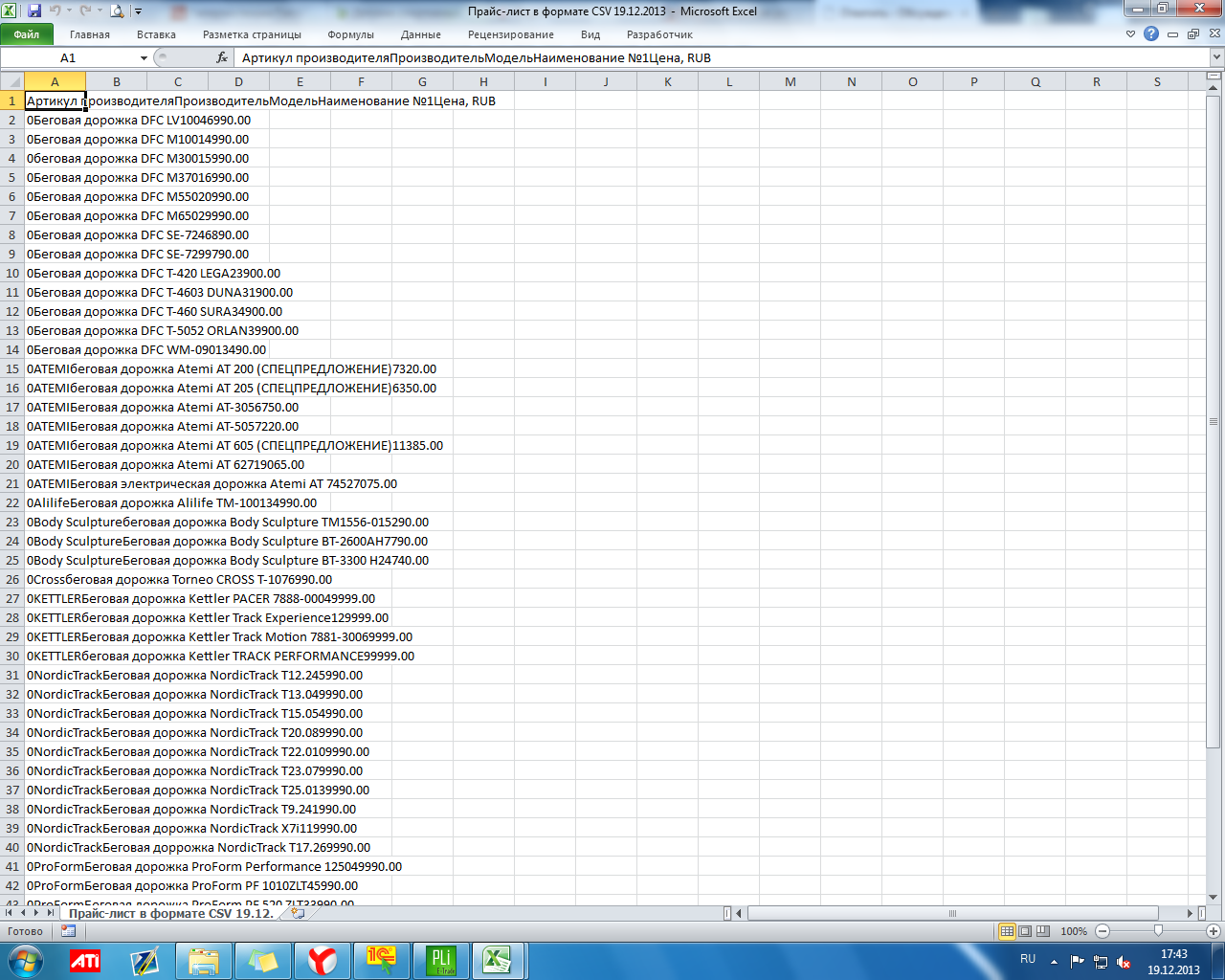This screenshot has height=980, width=1225.
Task: Select the cell with Alilife TM-100134990.00
Action: point(55,502)
